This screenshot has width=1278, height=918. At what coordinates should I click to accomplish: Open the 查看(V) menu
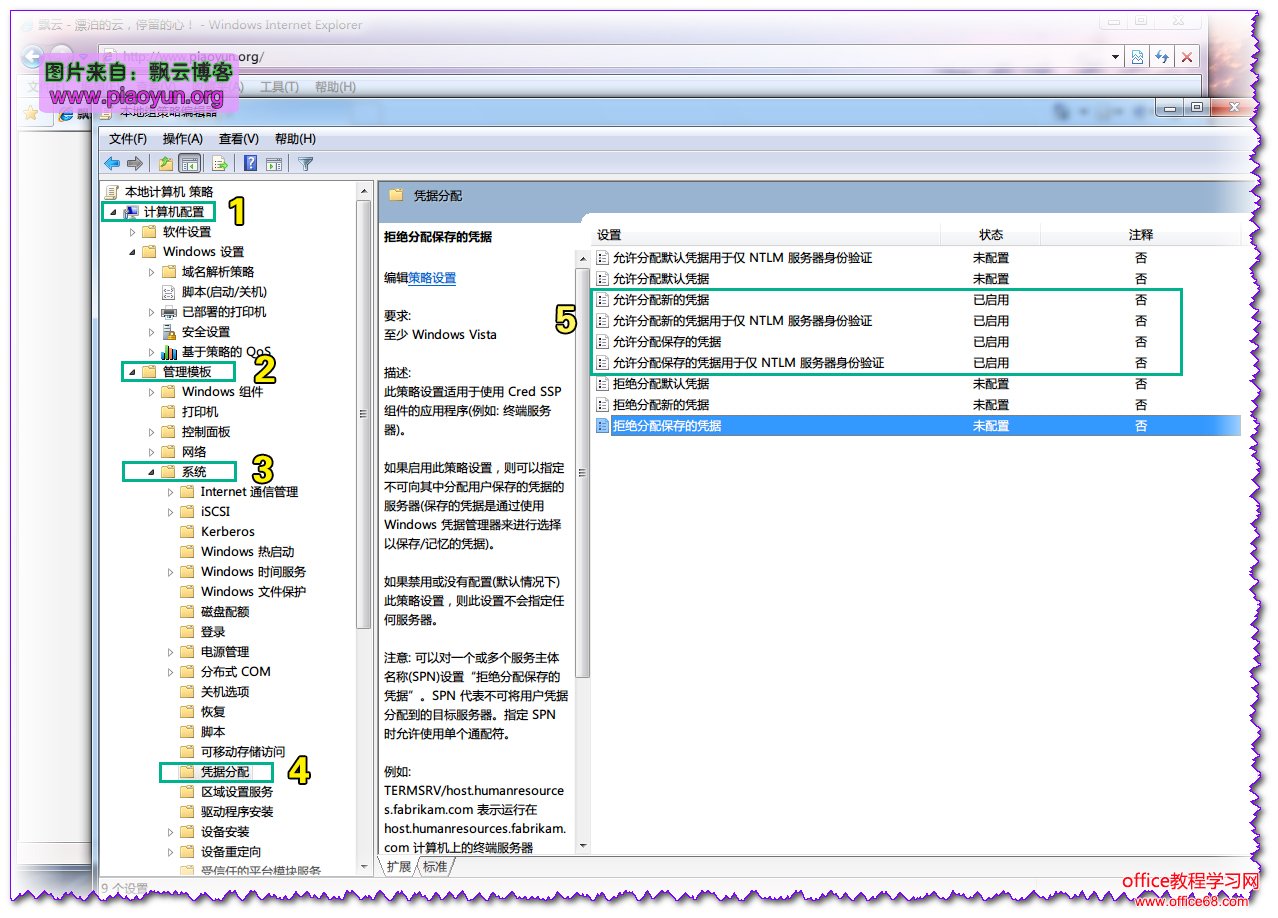coord(239,139)
